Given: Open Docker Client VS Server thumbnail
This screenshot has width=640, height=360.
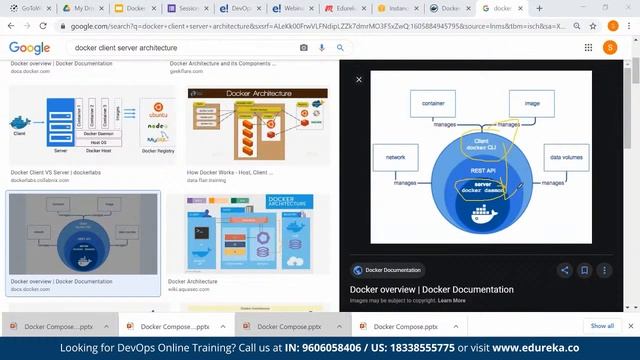Looking at the screenshot, I should coord(92,125).
